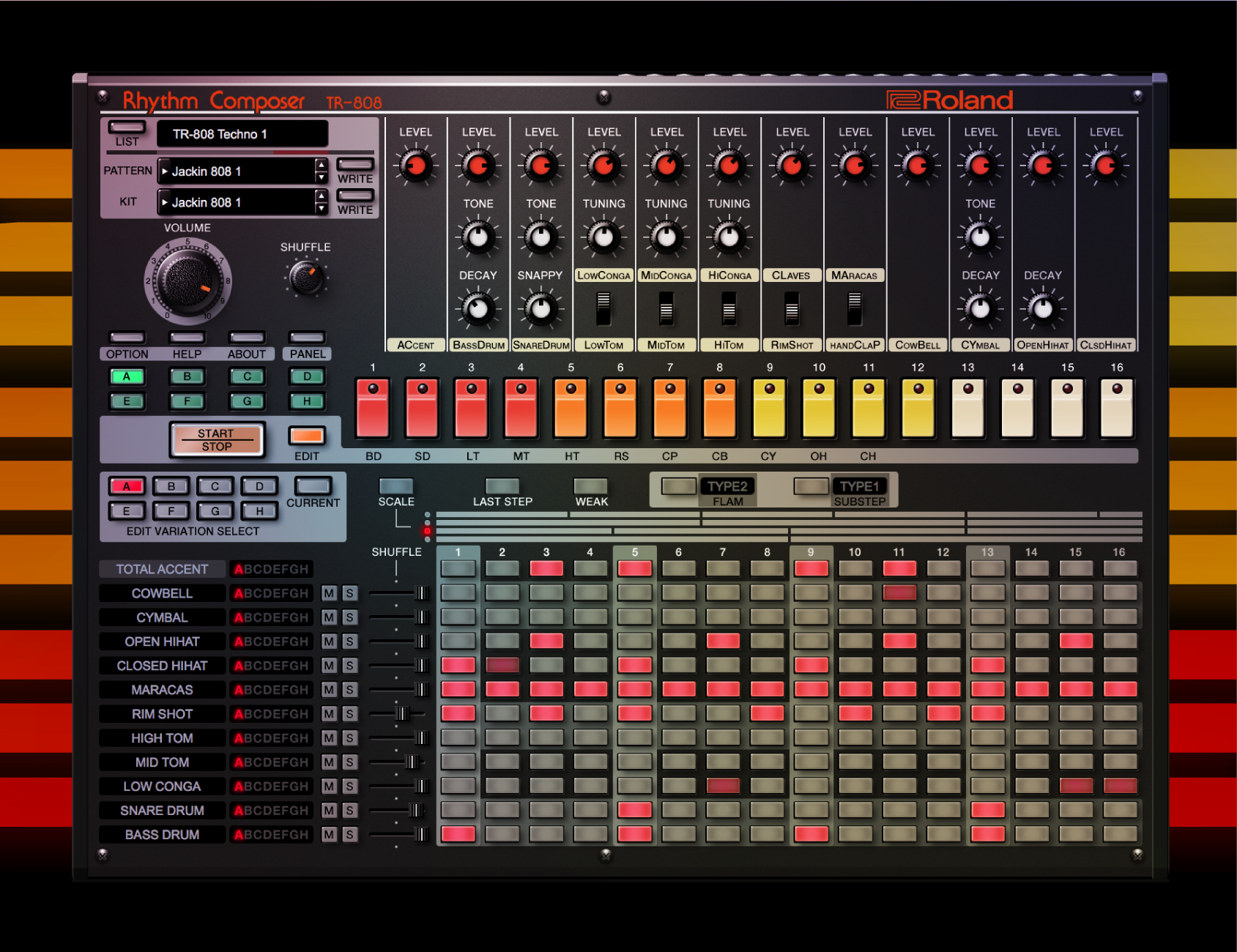The image size is (1237, 952).
Task: Adjust the Cymbal tone knob
Action: pyautogui.click(x=980, y=237)
